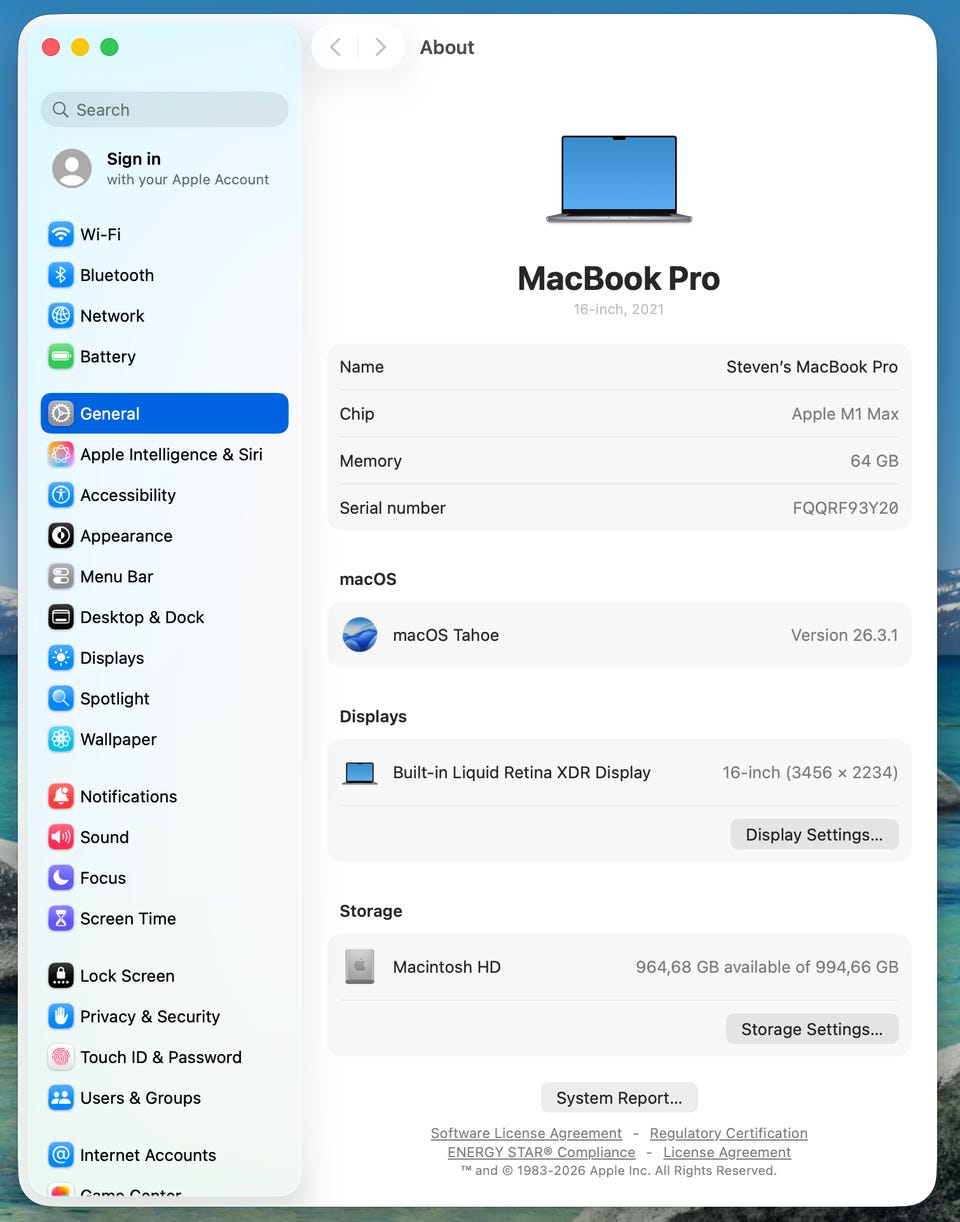Click the Version 26.3.1 text
The width and height of the screenshot is (960, 1222).
pos(845,635)
